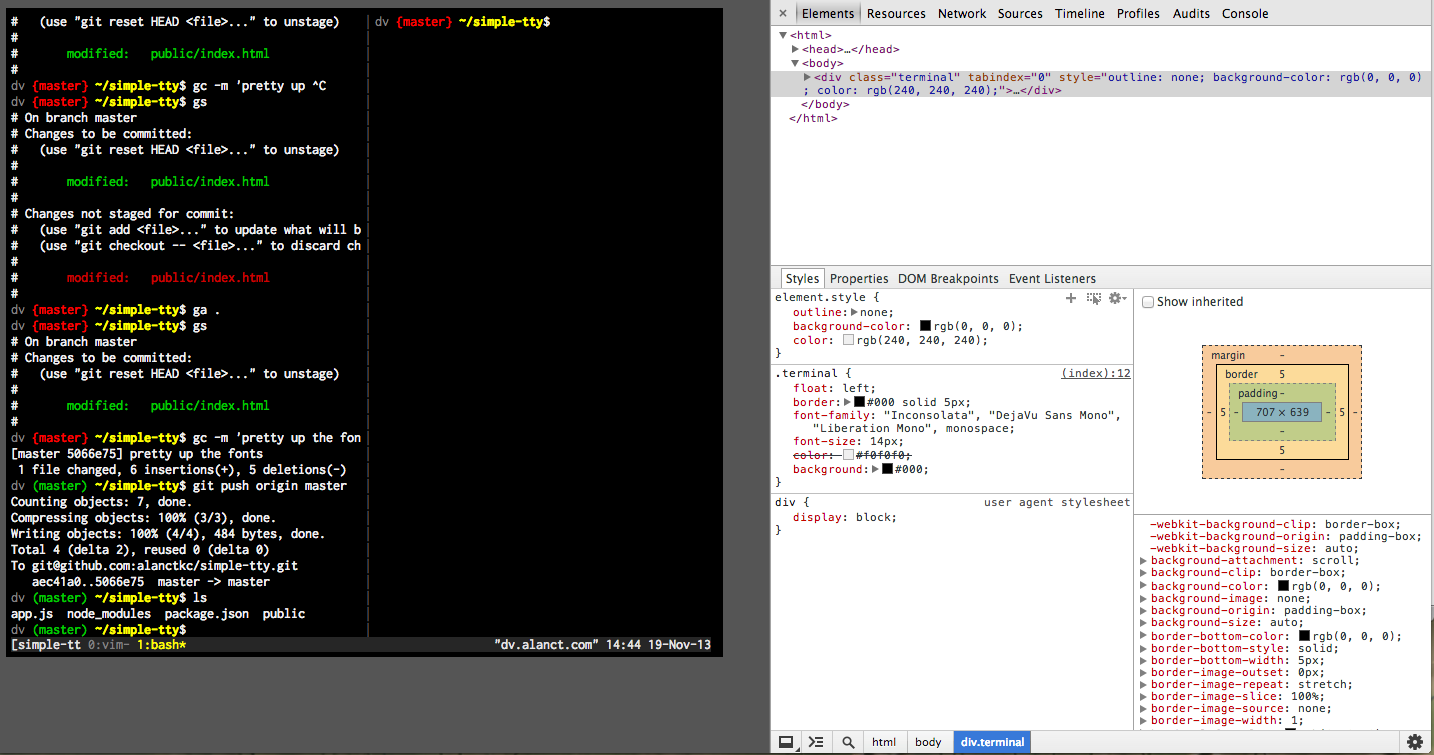The width and height of the screenshot is (1434, 755).
Task: Select div.terminal in the breadcrumb bar
Action: point(992,742)
